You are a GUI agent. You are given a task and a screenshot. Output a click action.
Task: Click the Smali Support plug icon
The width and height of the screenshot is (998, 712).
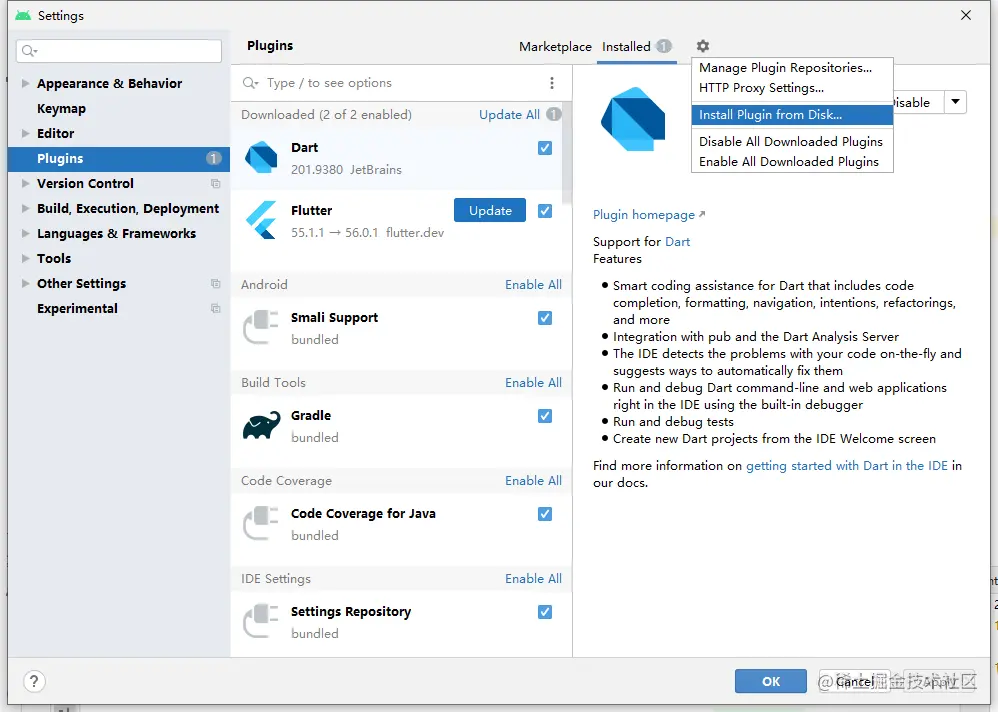[x=262, y=327]
